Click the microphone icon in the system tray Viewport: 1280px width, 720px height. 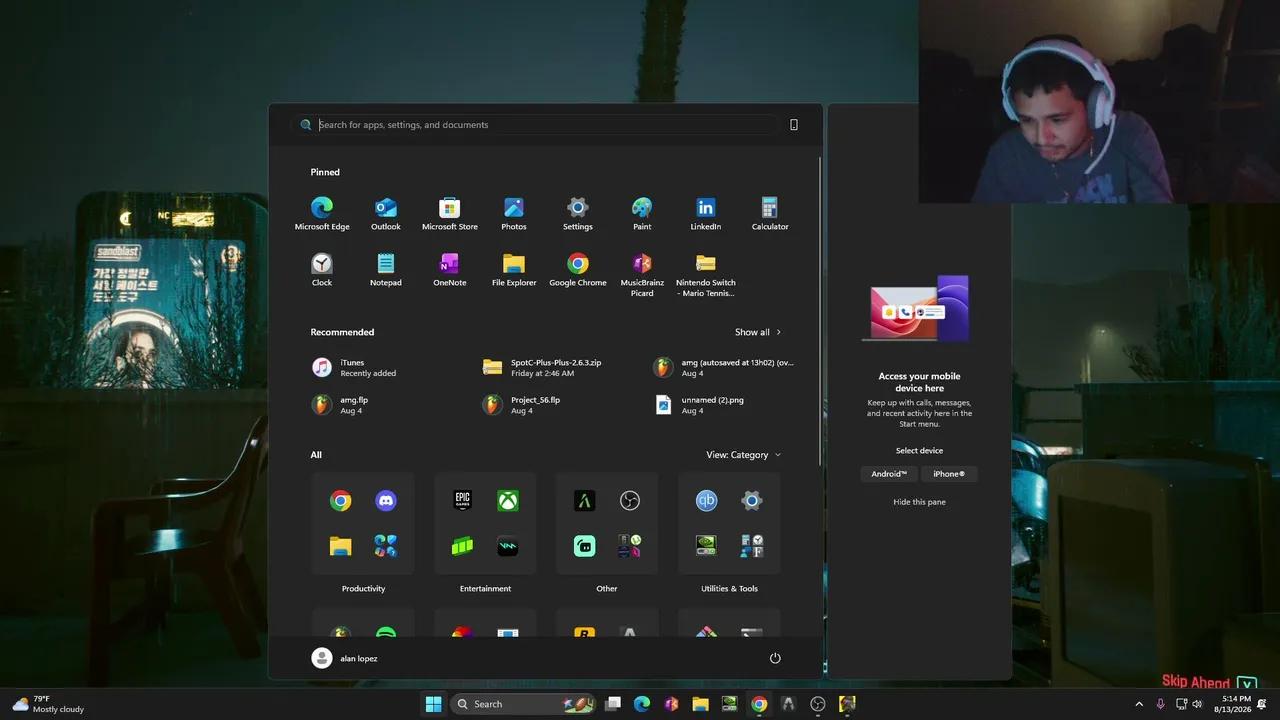pyautogui.click(x=1160, y=704)
